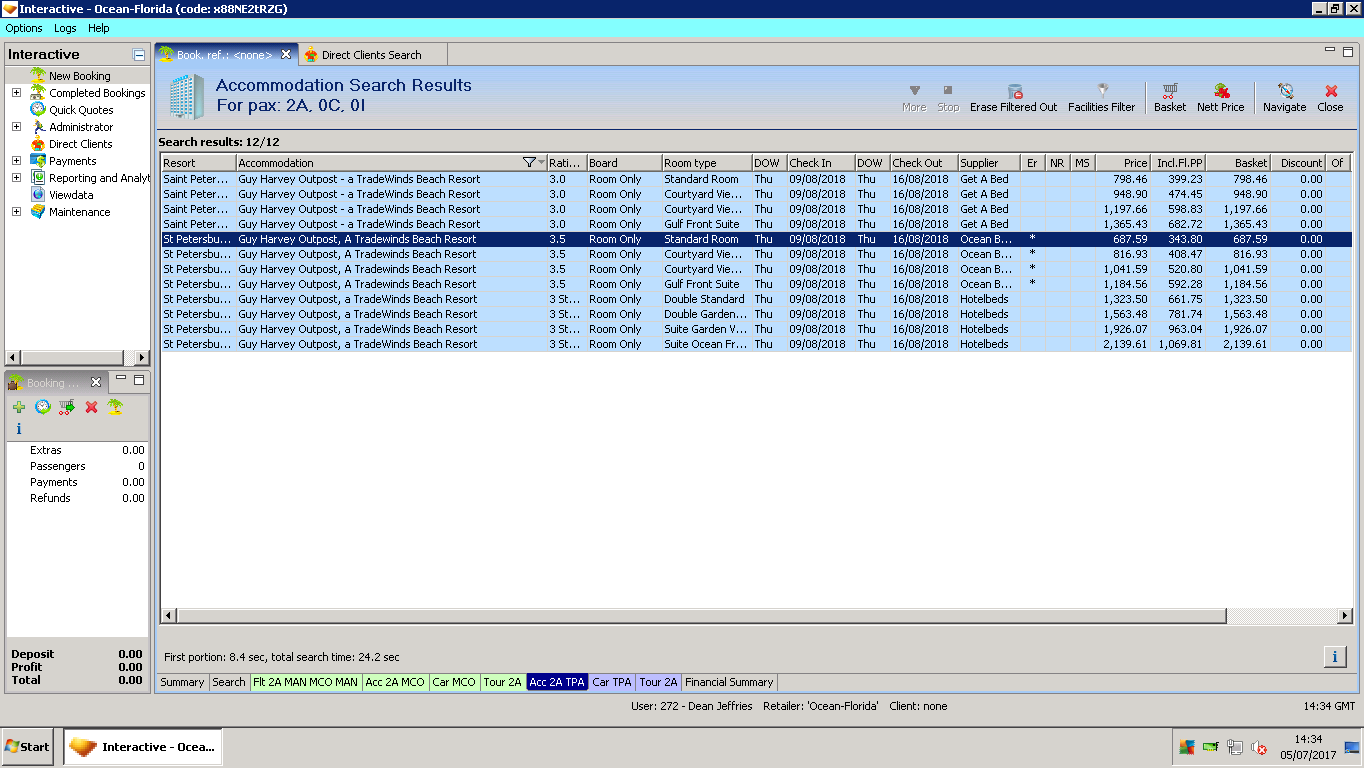
Task: Click the Windows Start button
Action: pos(28,746)
